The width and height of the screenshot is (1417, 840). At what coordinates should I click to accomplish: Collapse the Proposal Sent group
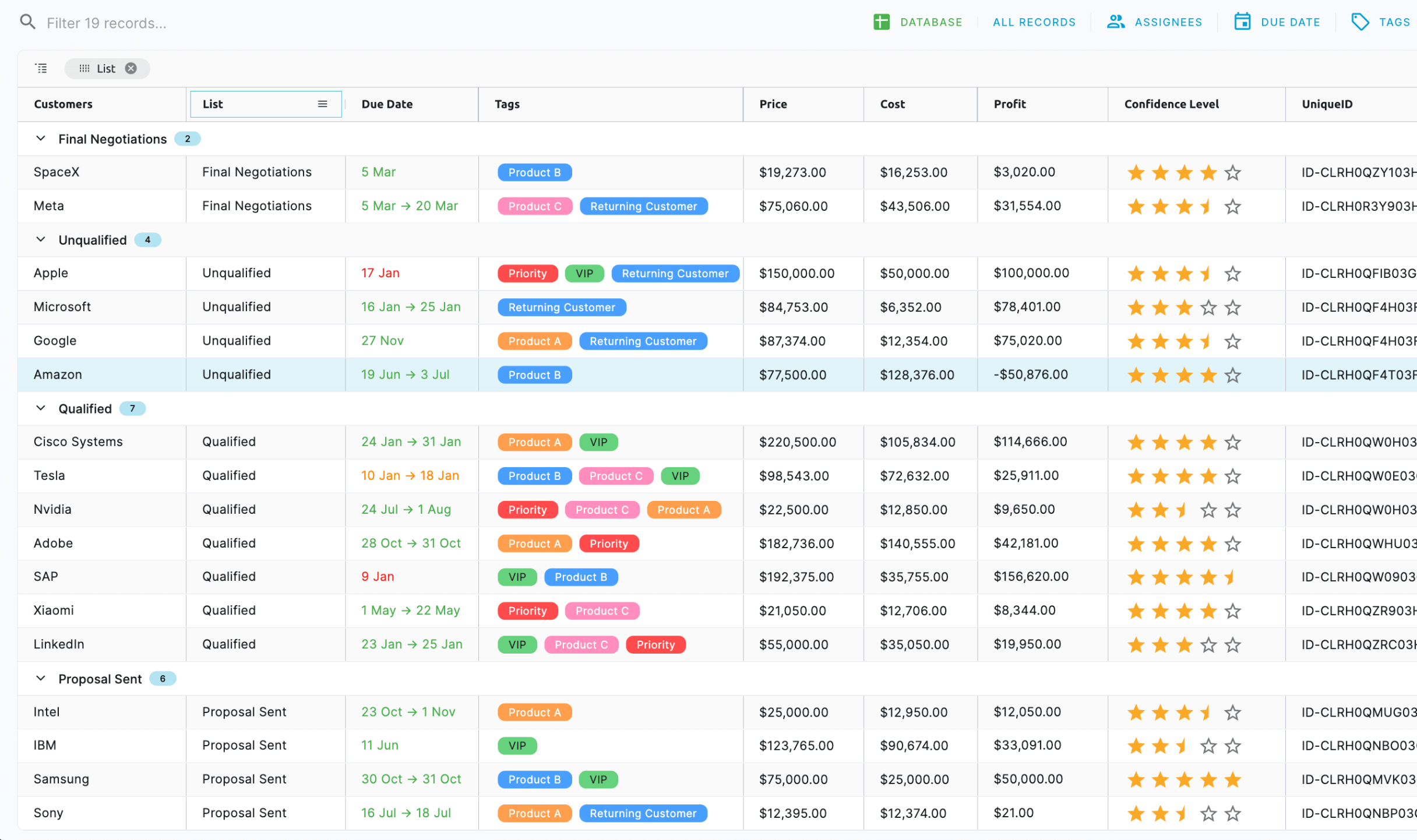tap(40, 678)
